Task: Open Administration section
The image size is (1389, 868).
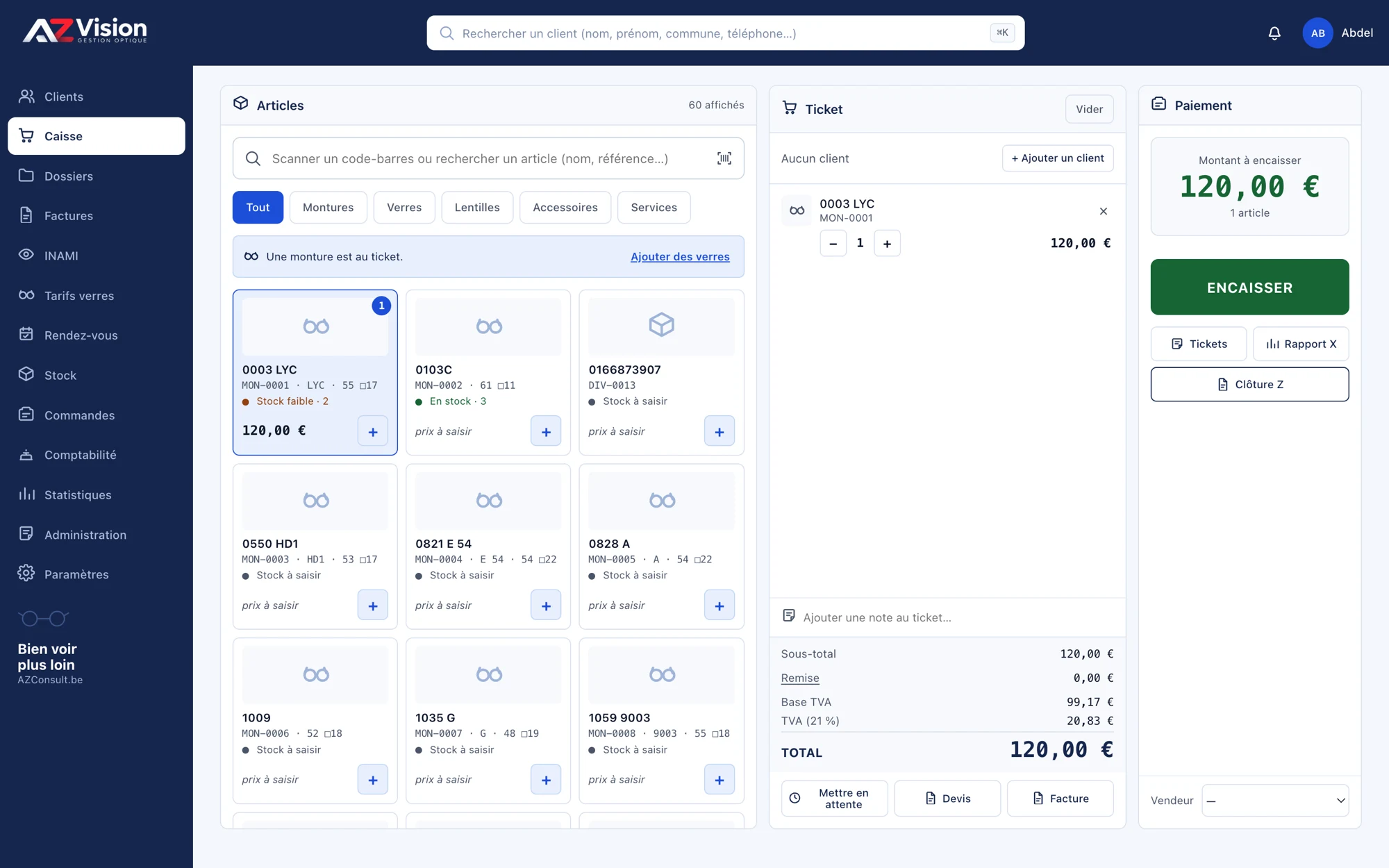Action: tap(97, 535)
